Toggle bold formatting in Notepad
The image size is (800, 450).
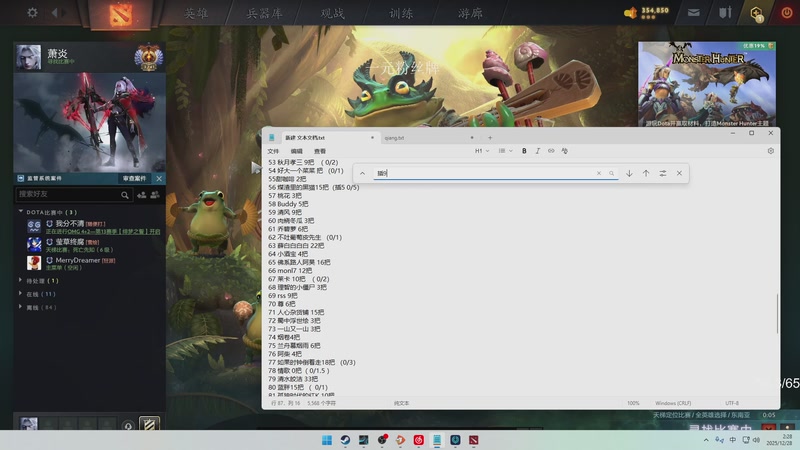pyautogui.click(x=524, y=151)
